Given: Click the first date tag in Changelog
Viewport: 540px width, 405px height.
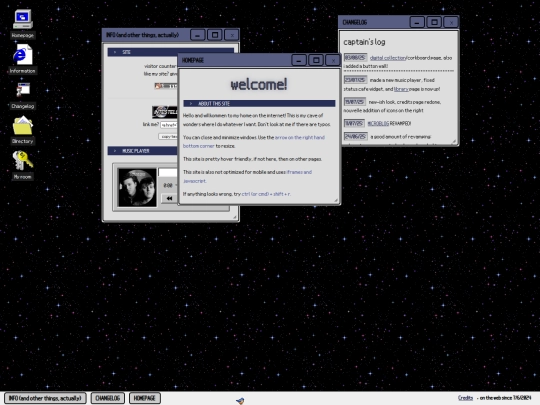Looking at the screenshot, I should pos(355,58).
